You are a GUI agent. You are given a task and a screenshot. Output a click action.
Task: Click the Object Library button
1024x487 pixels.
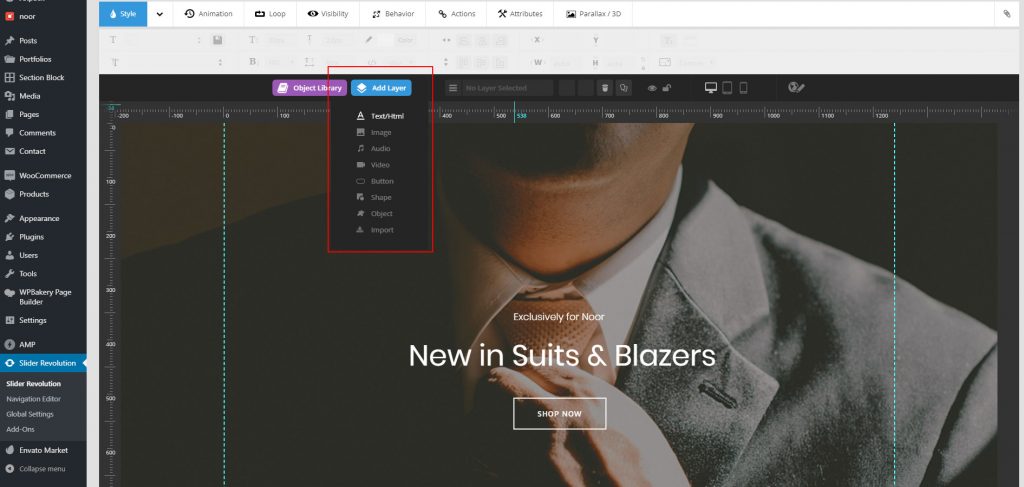(x=310, y=88)
